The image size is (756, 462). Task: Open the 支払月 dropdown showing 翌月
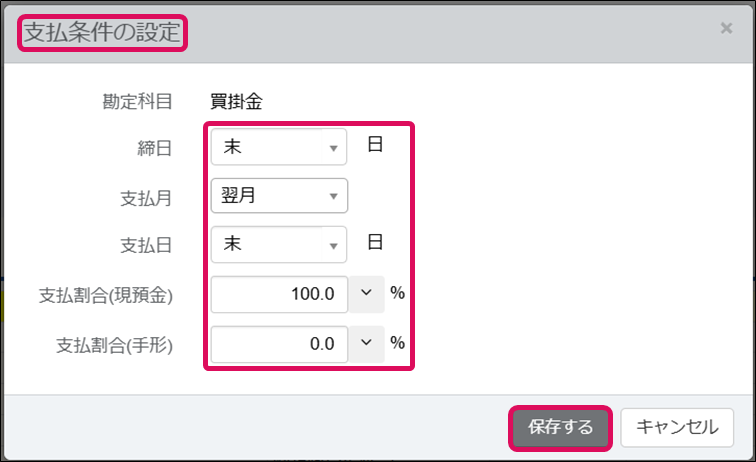pos(279,196)
